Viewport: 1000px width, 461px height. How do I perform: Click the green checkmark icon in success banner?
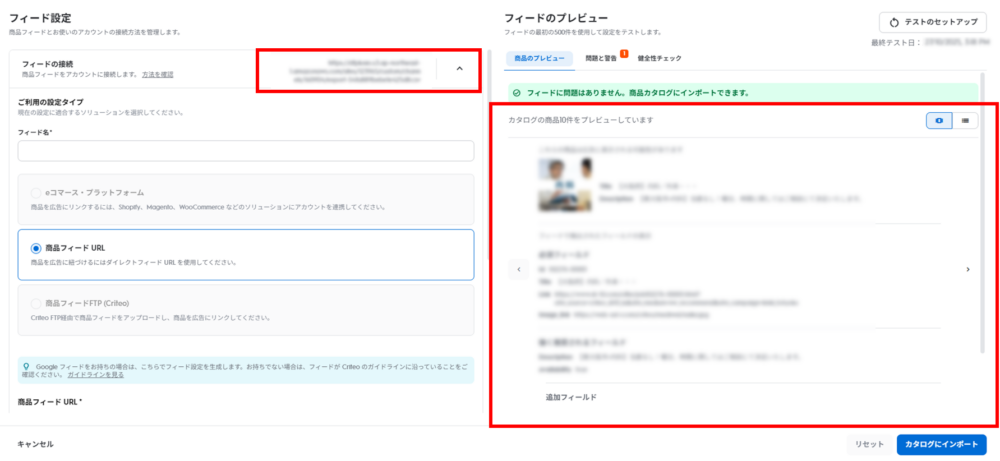click(516, 93)
